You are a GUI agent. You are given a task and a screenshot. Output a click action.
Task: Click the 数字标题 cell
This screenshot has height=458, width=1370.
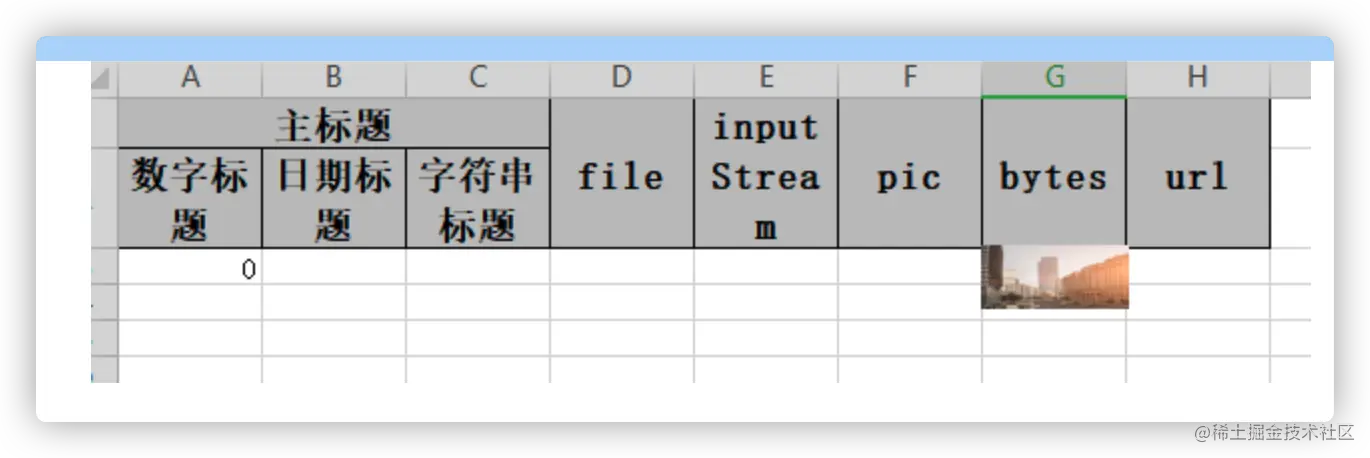tap(190, 199)
